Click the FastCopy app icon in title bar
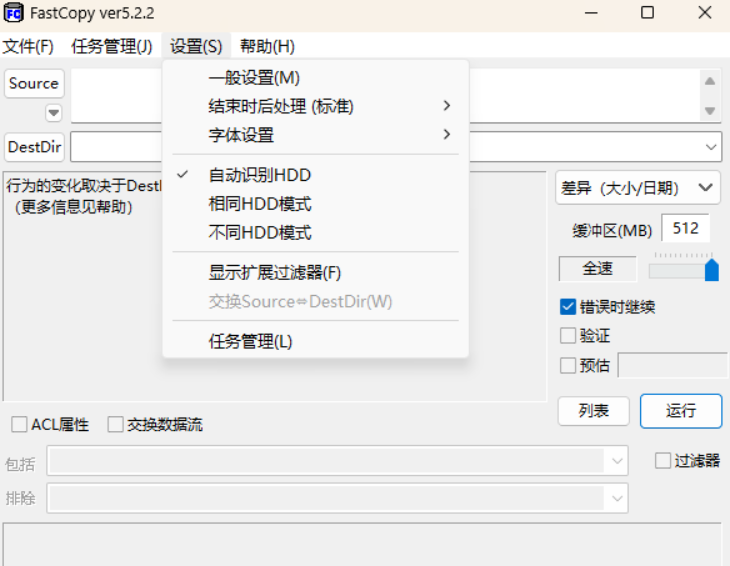This screenshot has height=566, width=730. (x=13, y=13)
